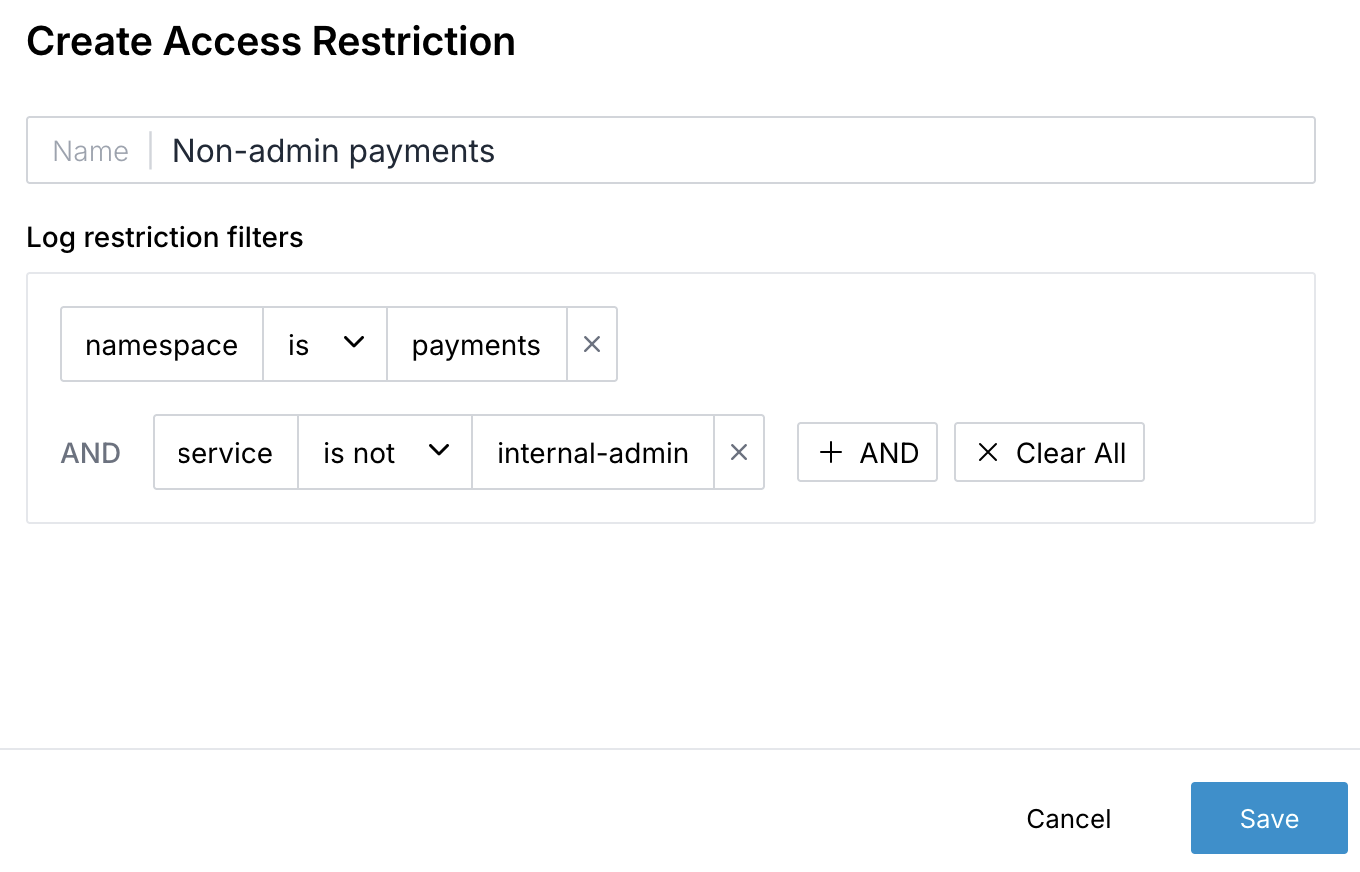The height and width of the screenshot is (872, 1360).
Task: Edit the "payments" value field
Action: (x=476, y=344)
